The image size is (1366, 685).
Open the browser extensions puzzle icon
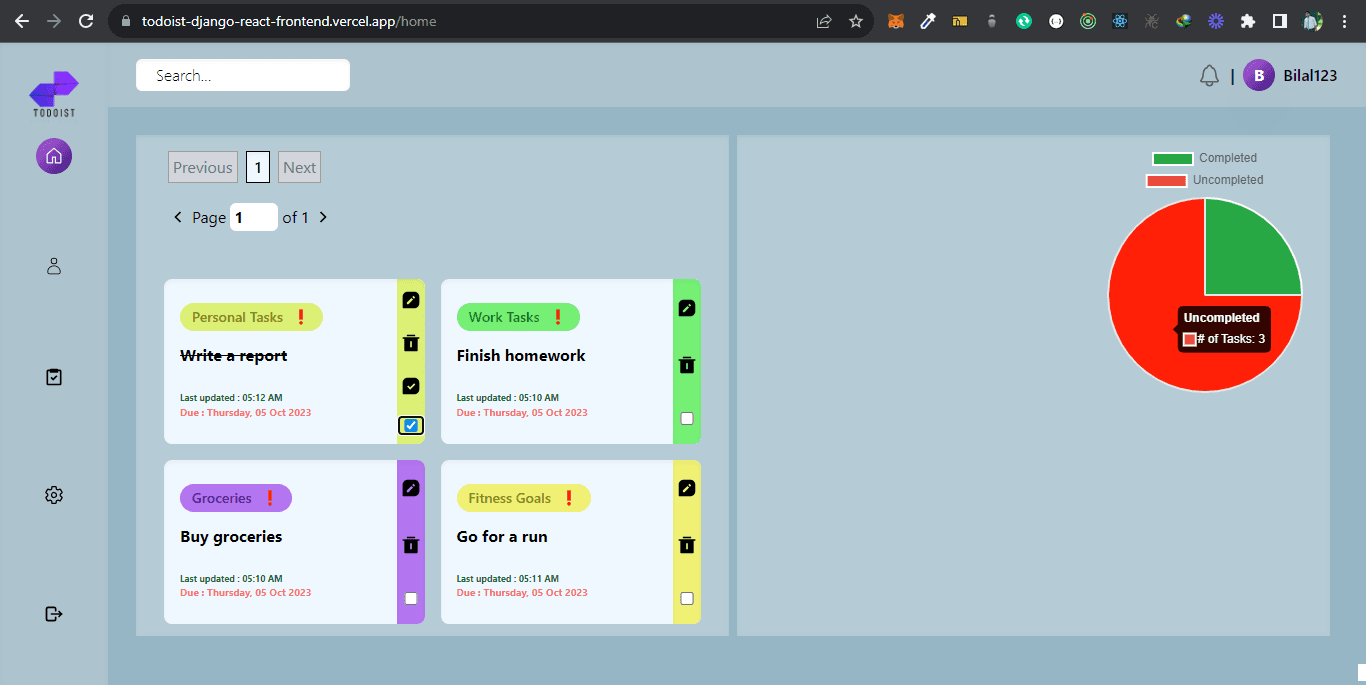[x=1247, y=21]
